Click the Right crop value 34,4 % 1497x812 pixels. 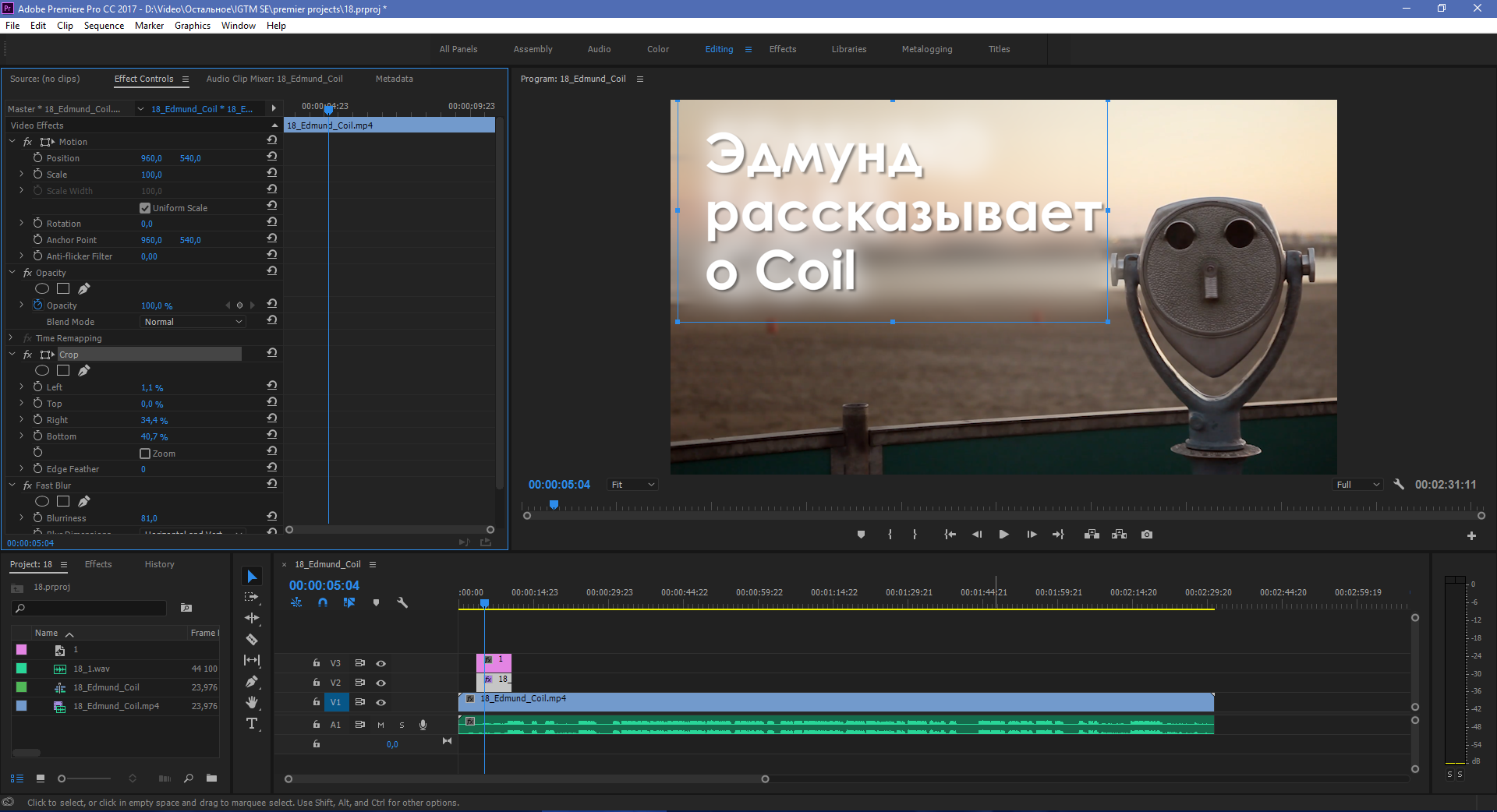pyautogui.click(x=154, y=421)
